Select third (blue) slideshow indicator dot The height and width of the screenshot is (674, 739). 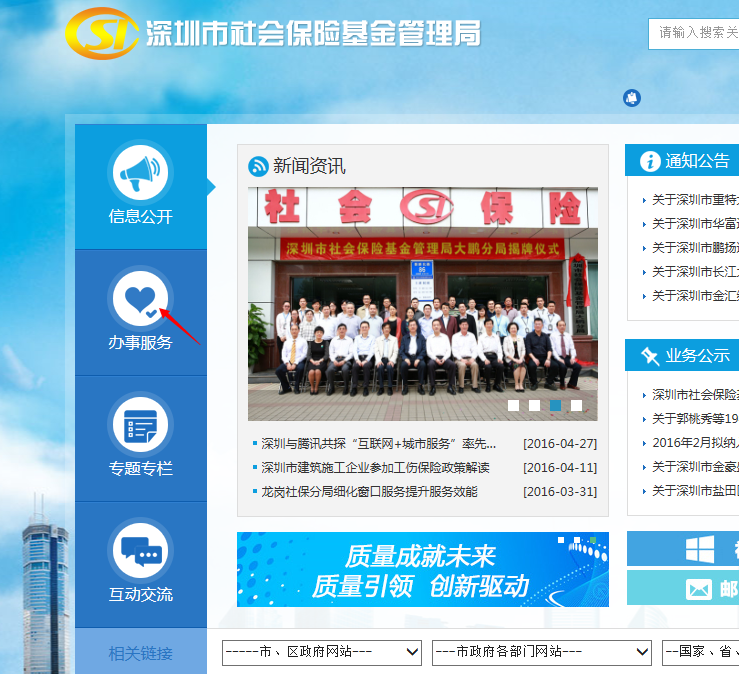556,405
